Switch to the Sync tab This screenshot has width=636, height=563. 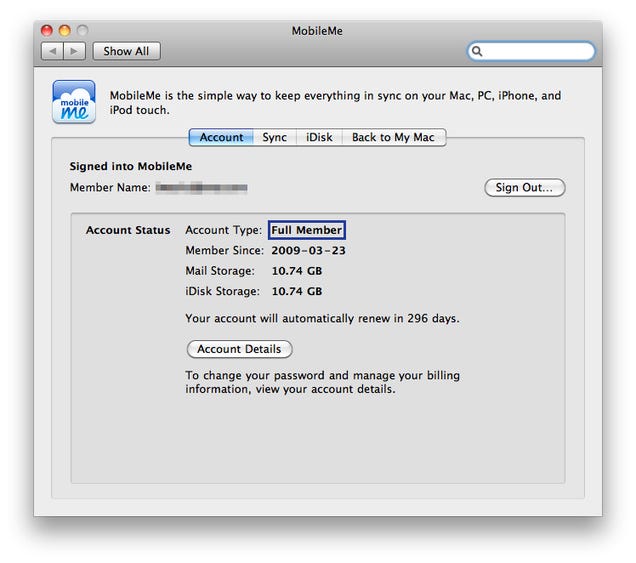pos(275,137)
